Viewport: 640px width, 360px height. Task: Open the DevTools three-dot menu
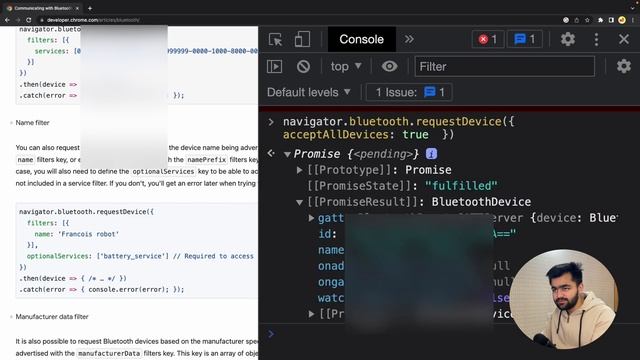coord(596,39)
